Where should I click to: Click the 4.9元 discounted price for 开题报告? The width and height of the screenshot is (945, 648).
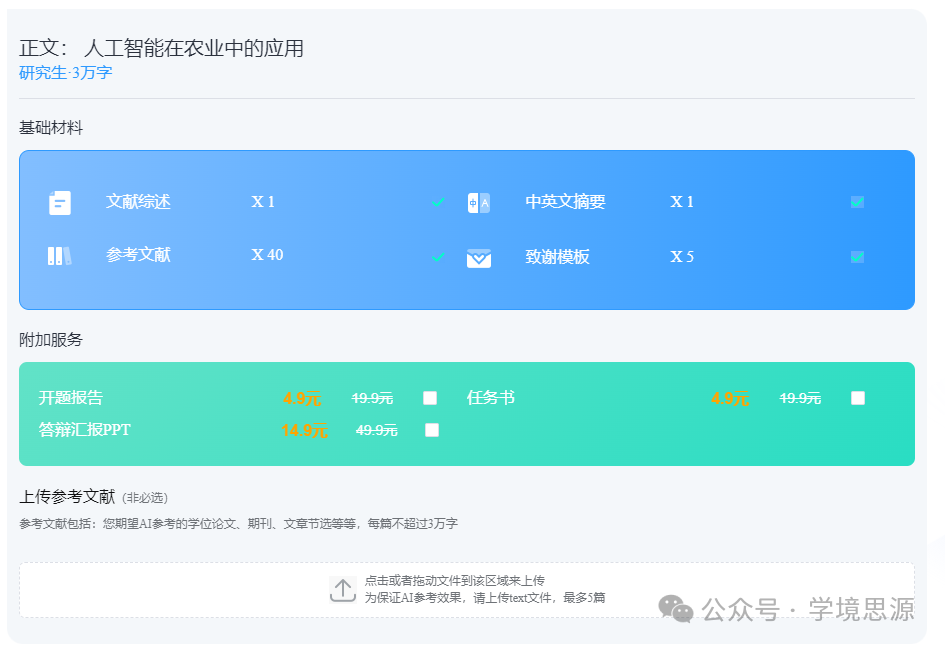303,397
